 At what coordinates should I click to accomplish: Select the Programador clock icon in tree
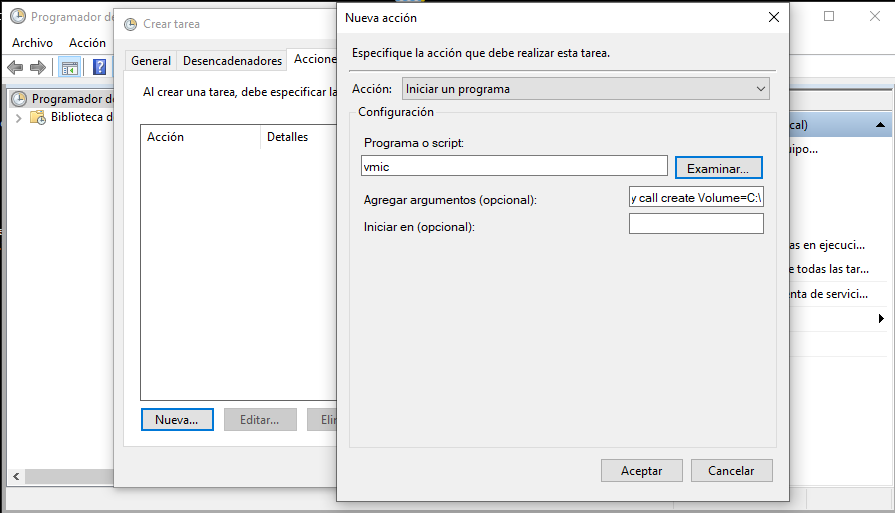(19, 98)
